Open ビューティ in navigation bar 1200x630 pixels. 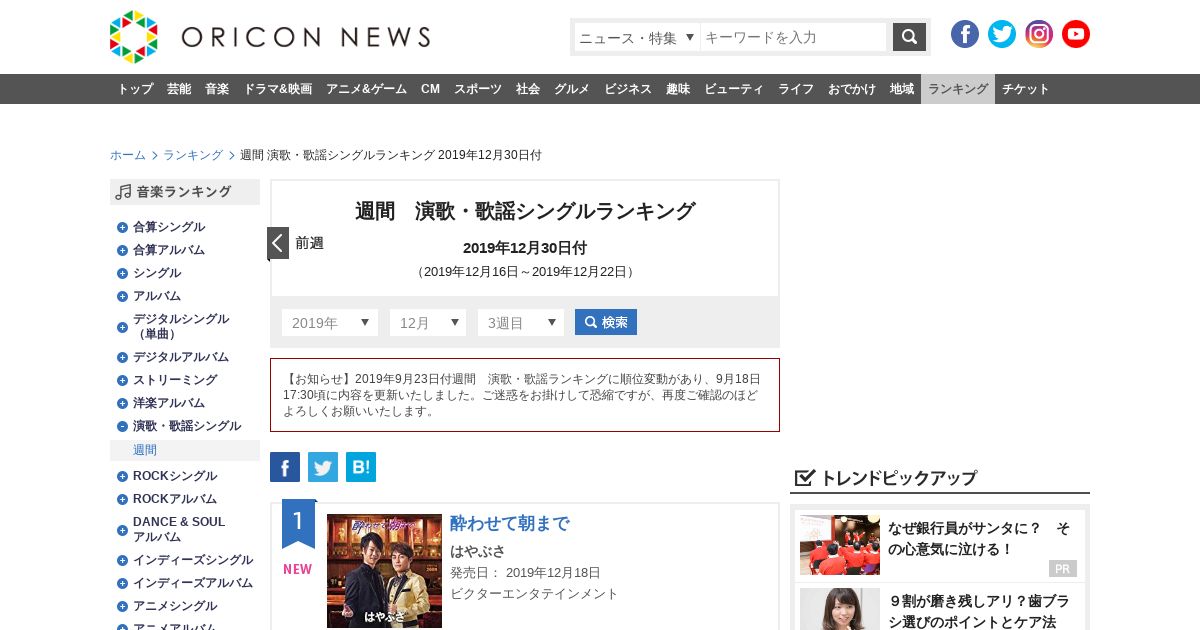(x=734, y=89)
